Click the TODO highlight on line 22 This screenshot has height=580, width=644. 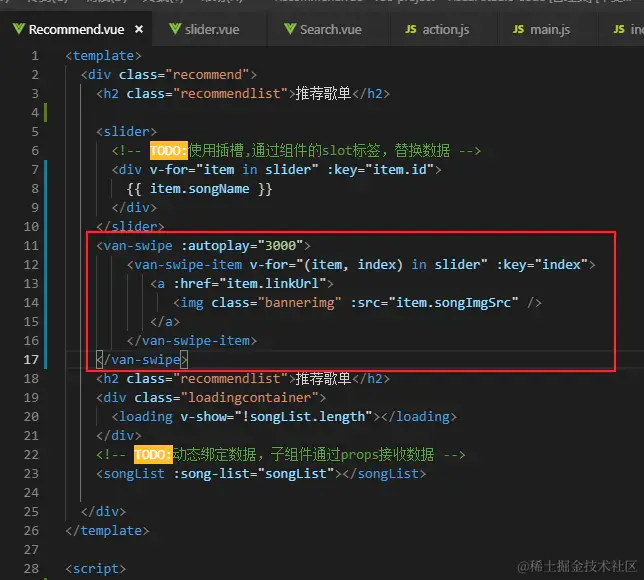coord(153,455)
